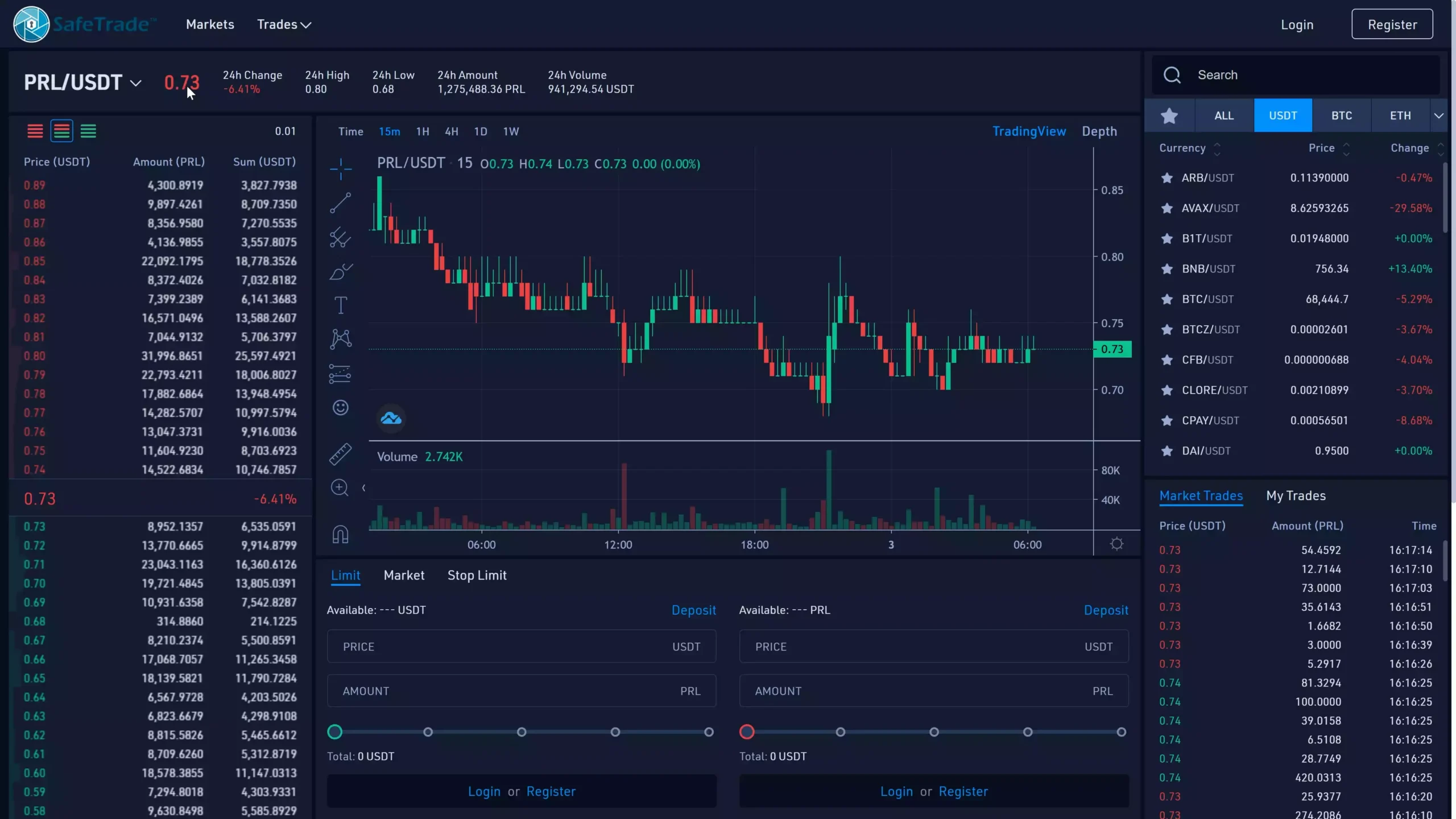Viewport: 1456px width, 819px height.
Task: Select the trend line drawing tool
Action: coord(341,203)
